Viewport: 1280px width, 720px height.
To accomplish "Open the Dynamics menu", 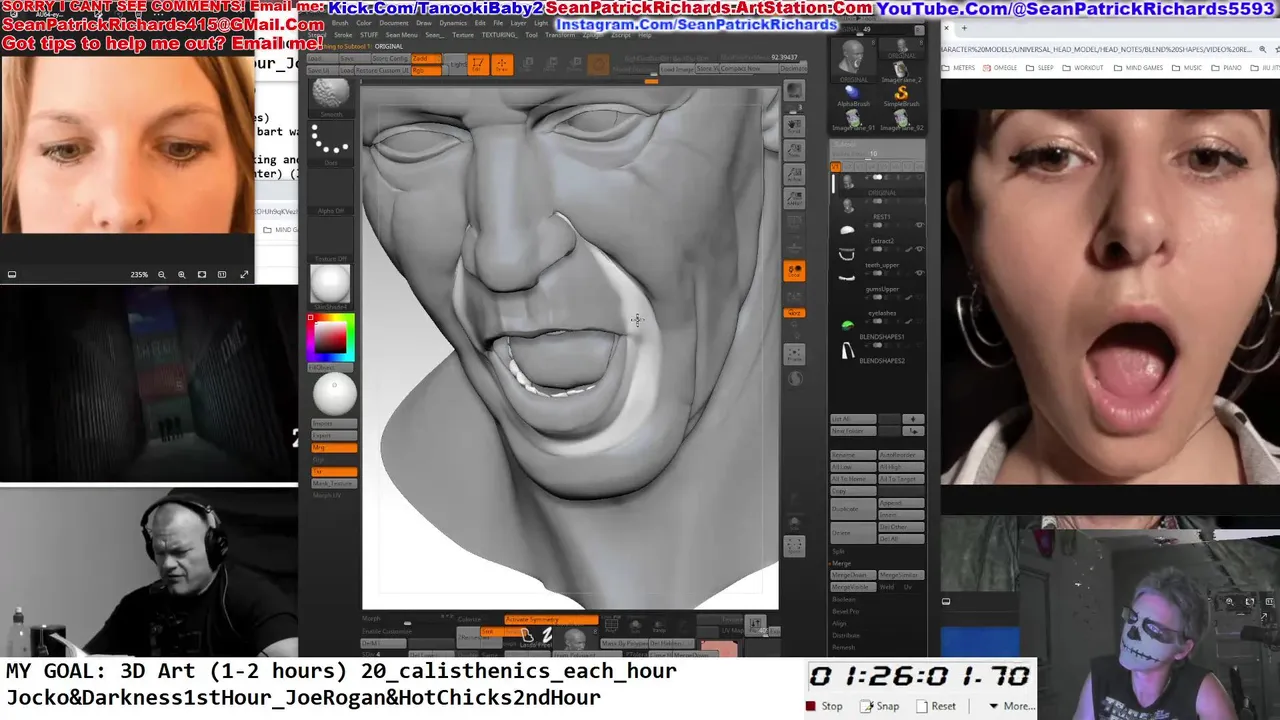I will click(x=453, y=22).
